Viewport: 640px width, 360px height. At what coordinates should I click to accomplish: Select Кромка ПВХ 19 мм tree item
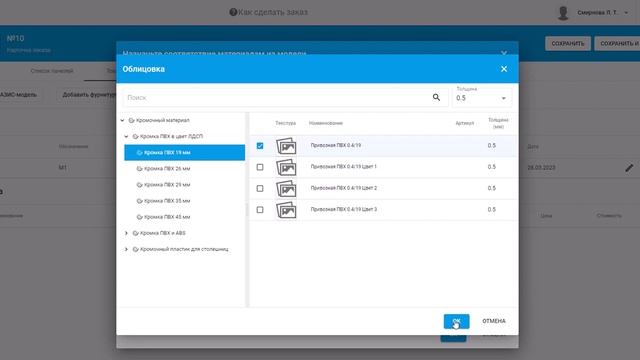[x=184, y=152]
